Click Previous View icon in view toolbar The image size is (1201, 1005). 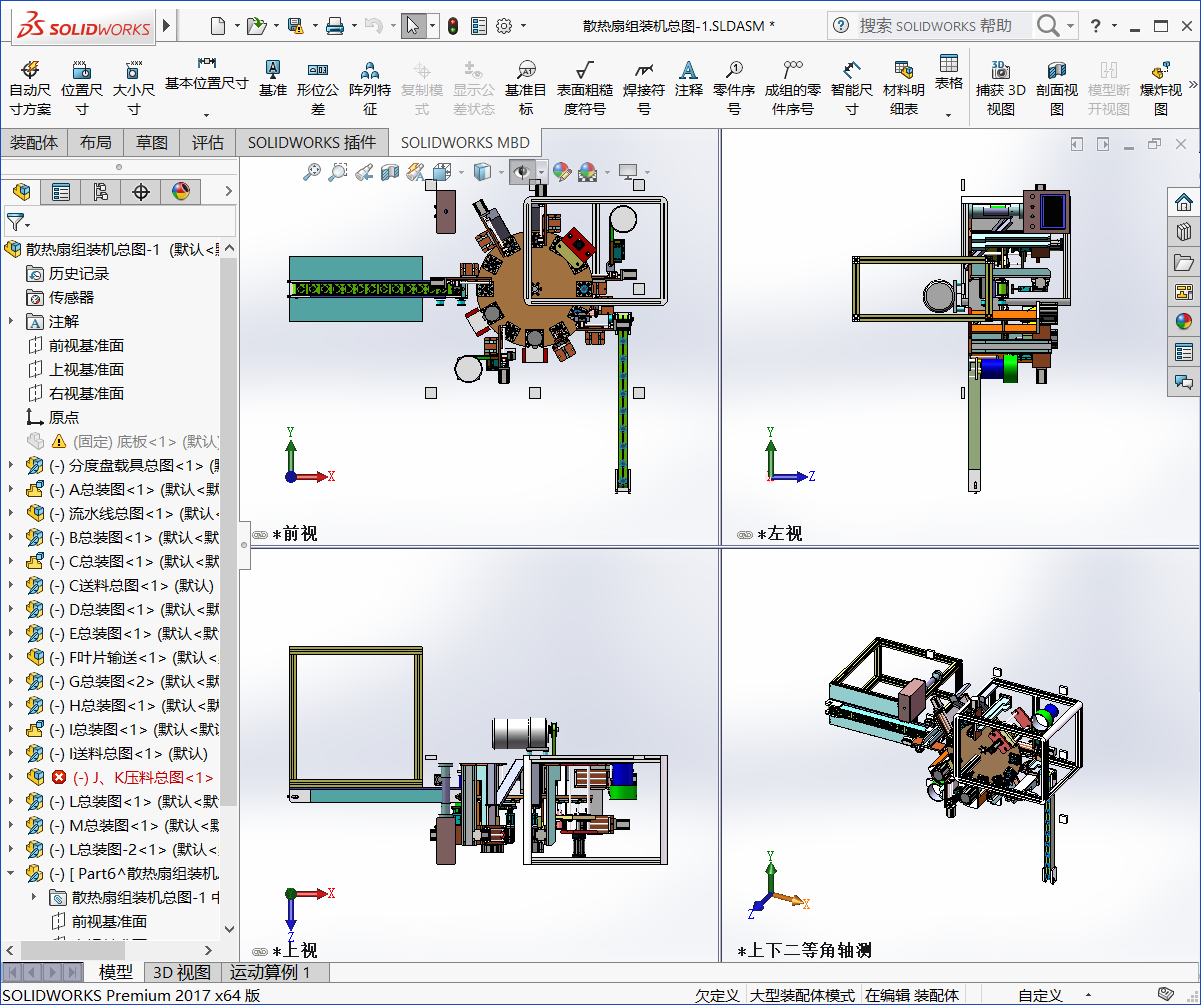click(364, 172)
